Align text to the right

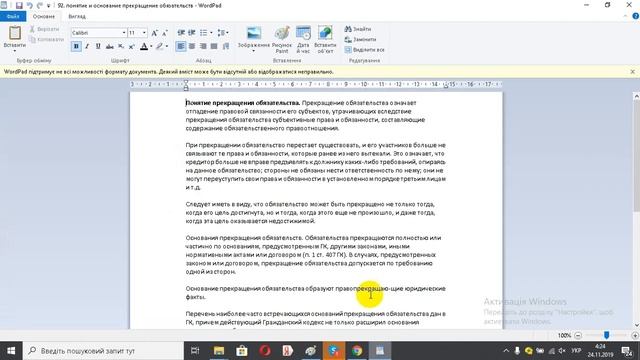[x=203, y=47]
